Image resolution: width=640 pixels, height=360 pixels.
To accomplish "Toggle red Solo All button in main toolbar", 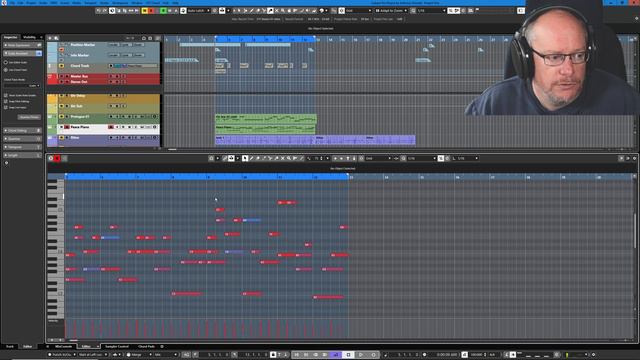I will coord(151,11).
